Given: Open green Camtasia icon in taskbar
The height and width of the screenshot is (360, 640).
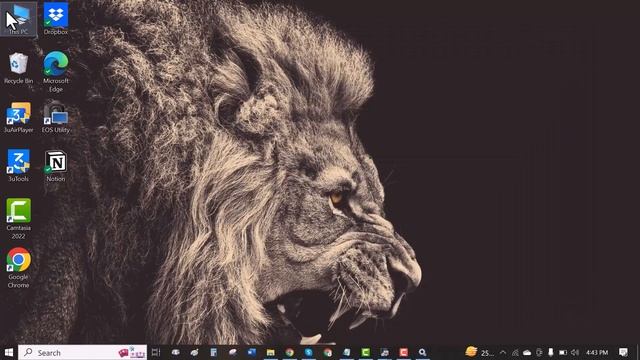Looking at the screenshot, I should tap(366, 352).
